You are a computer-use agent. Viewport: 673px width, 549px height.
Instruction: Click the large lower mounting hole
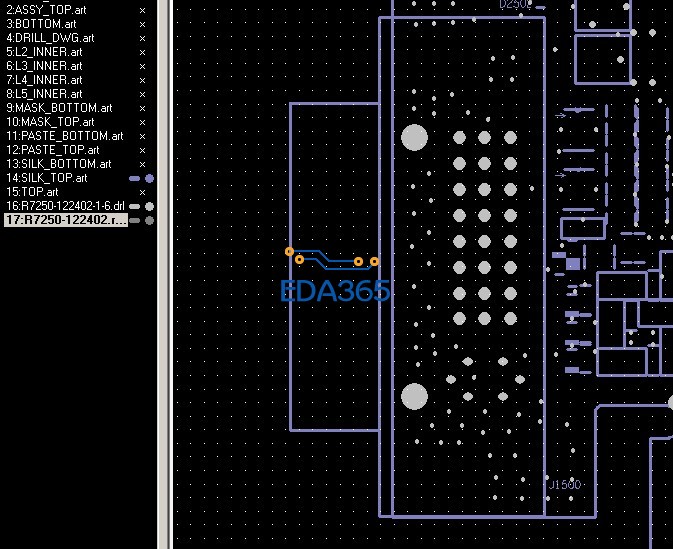414,396
